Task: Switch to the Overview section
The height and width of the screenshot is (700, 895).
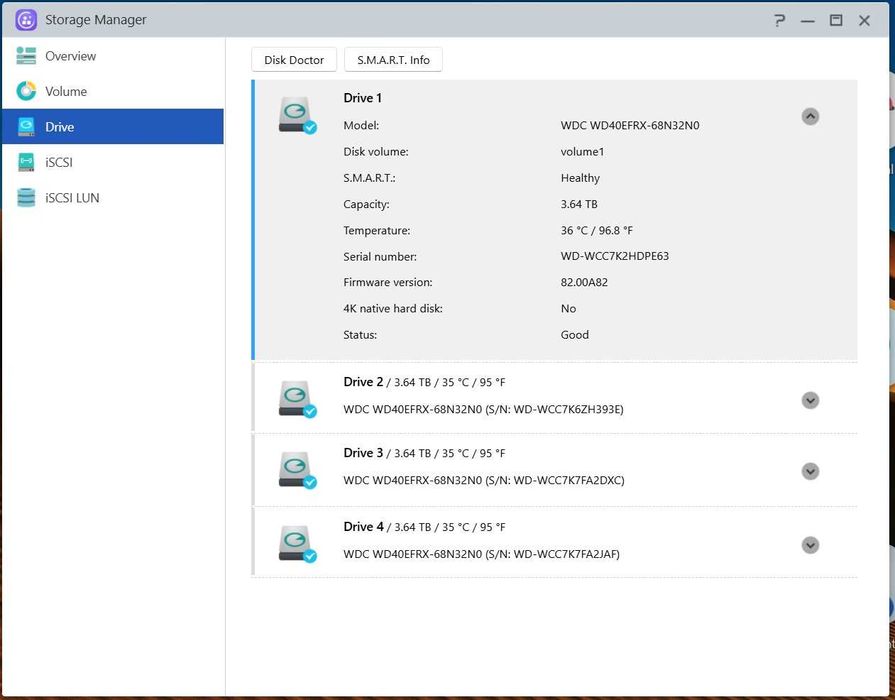Action: (70, 56)
